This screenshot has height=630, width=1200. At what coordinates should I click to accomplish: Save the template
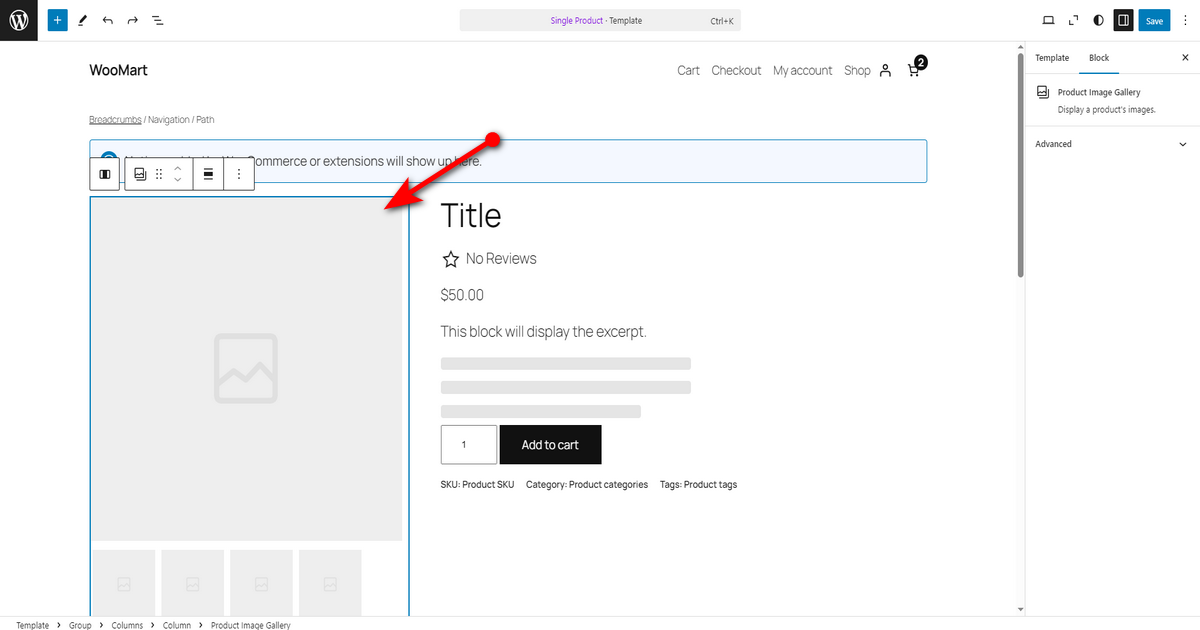pos(1154,20)
